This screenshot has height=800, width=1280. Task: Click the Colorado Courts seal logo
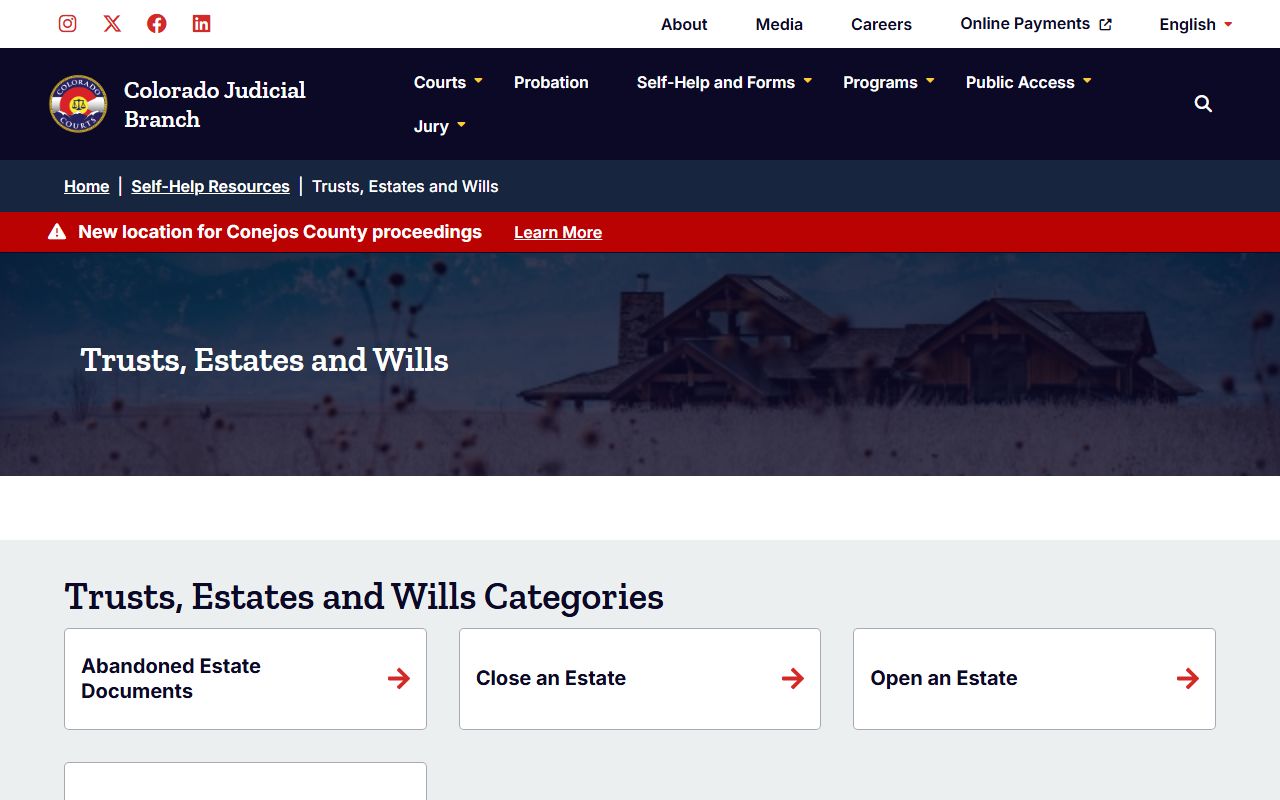78,104
